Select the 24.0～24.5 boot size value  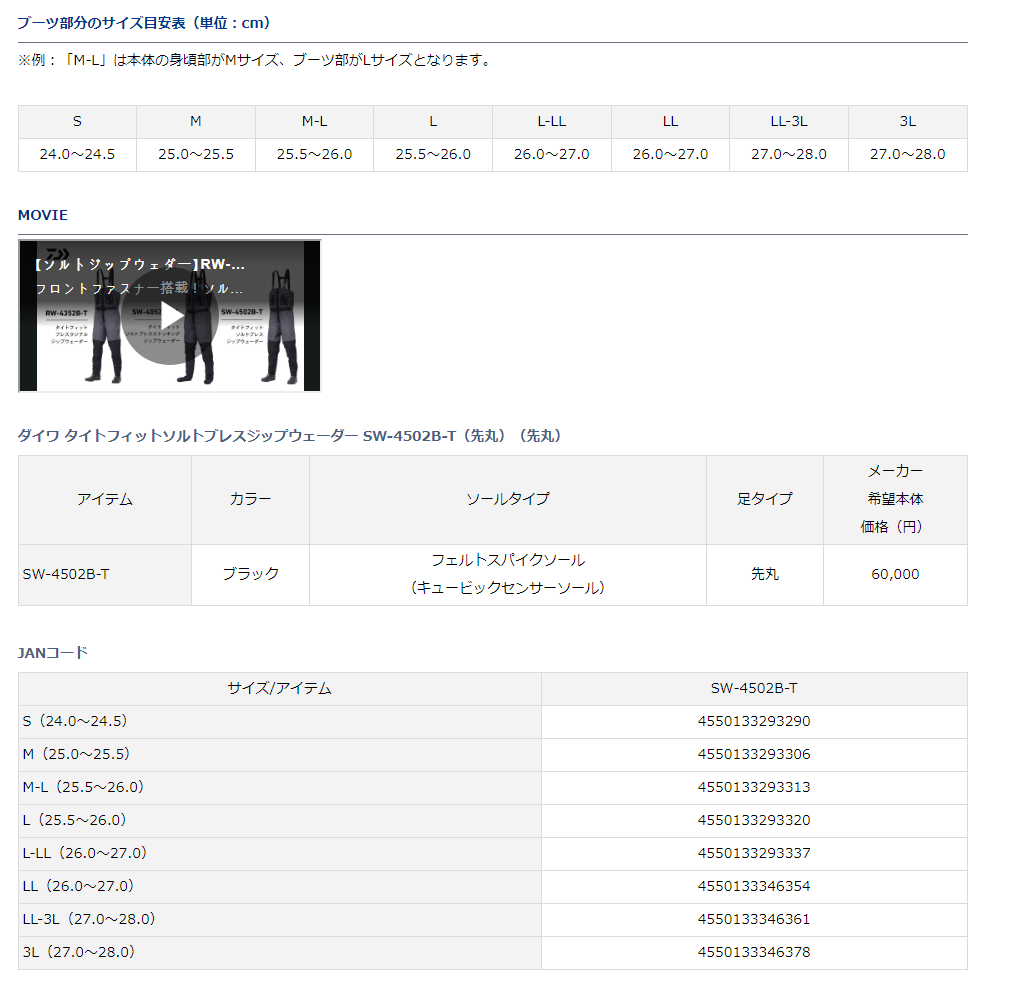77,154
